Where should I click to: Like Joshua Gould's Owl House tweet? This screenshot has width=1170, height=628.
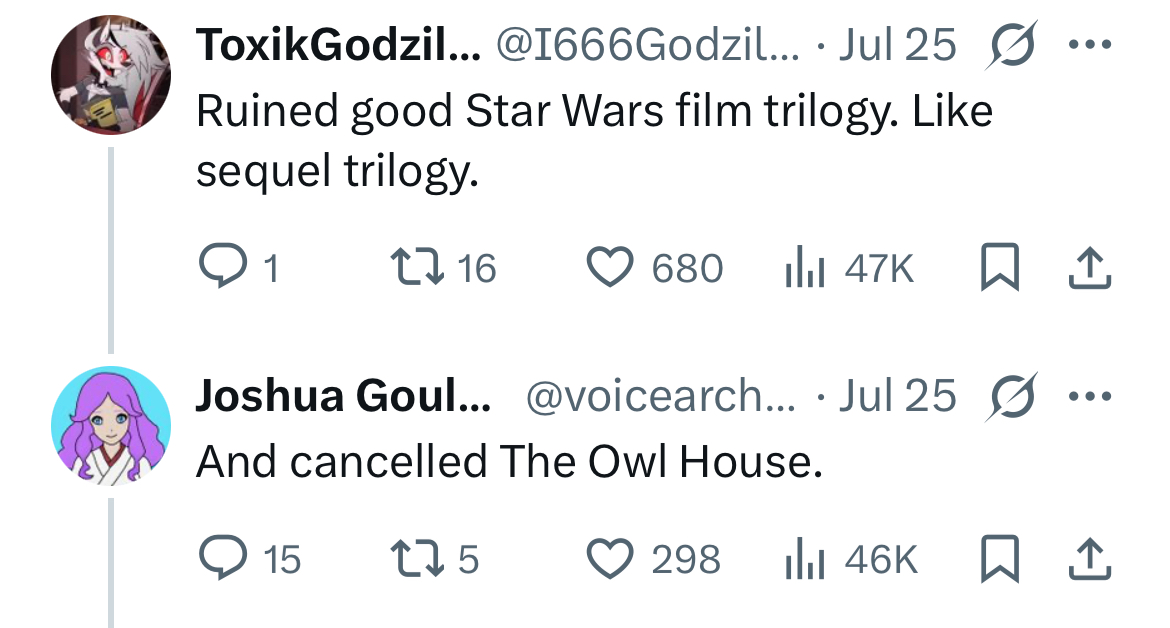point(654,559)
